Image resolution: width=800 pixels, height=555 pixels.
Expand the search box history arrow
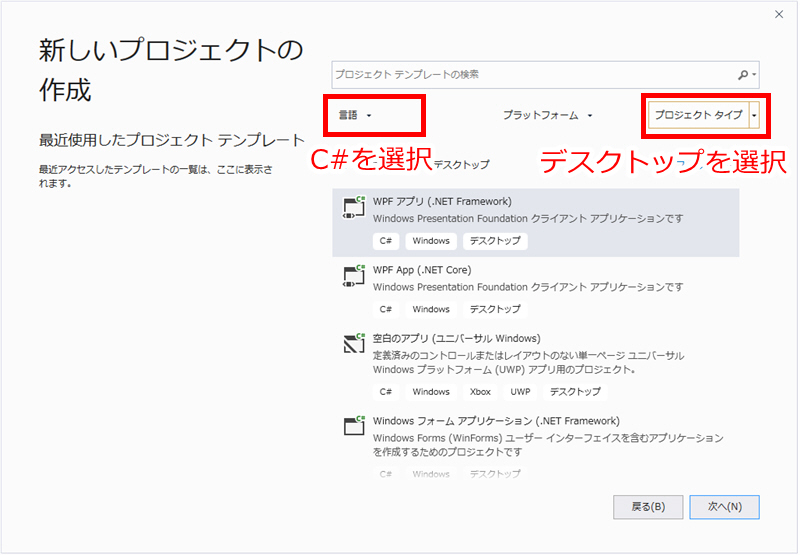click(x=754, y=75)
